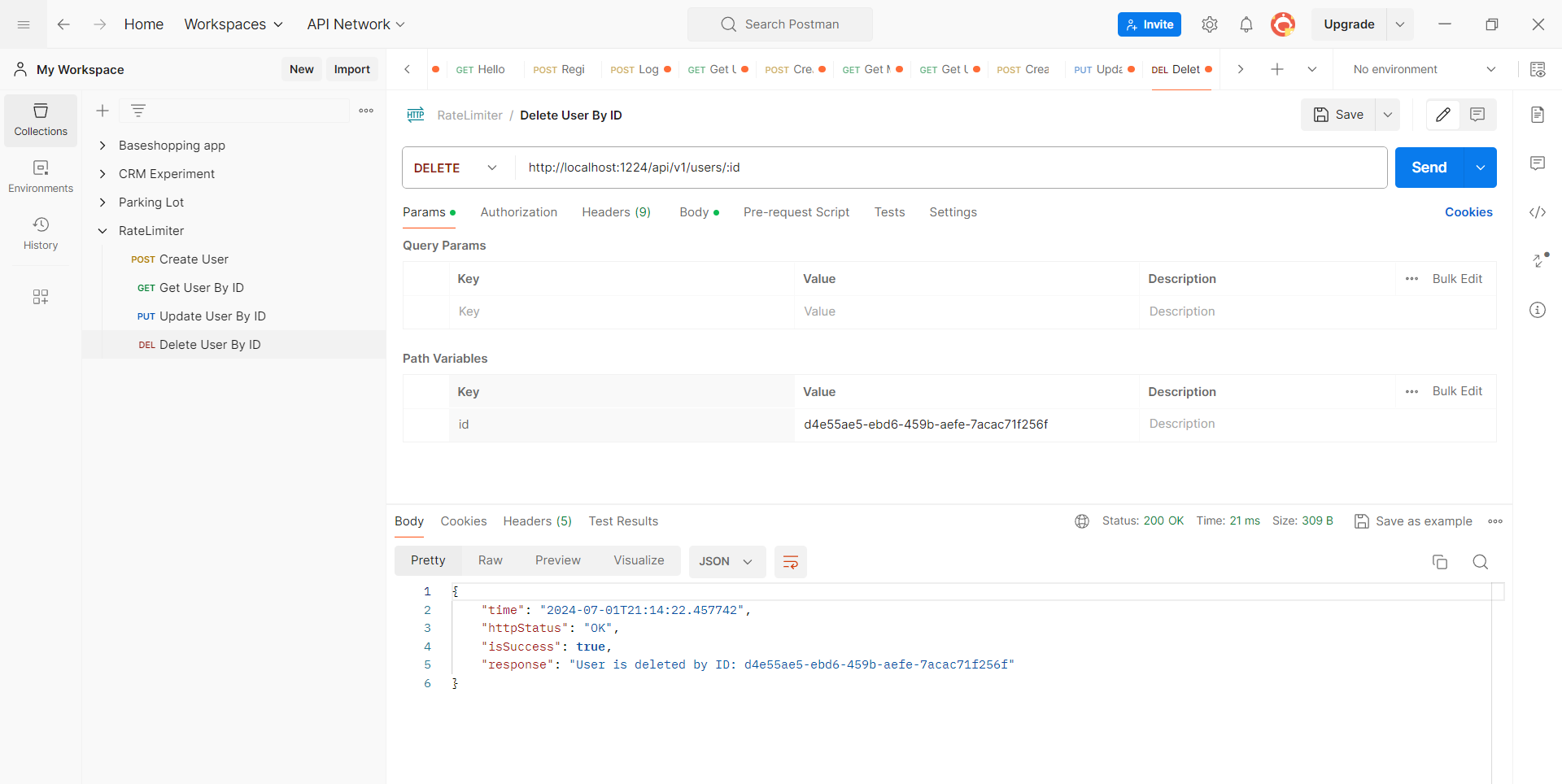This screenshot has height=784, width=1562.
Task: Open the related requests icon in the right sidebar
Action: coord(1539,260)
